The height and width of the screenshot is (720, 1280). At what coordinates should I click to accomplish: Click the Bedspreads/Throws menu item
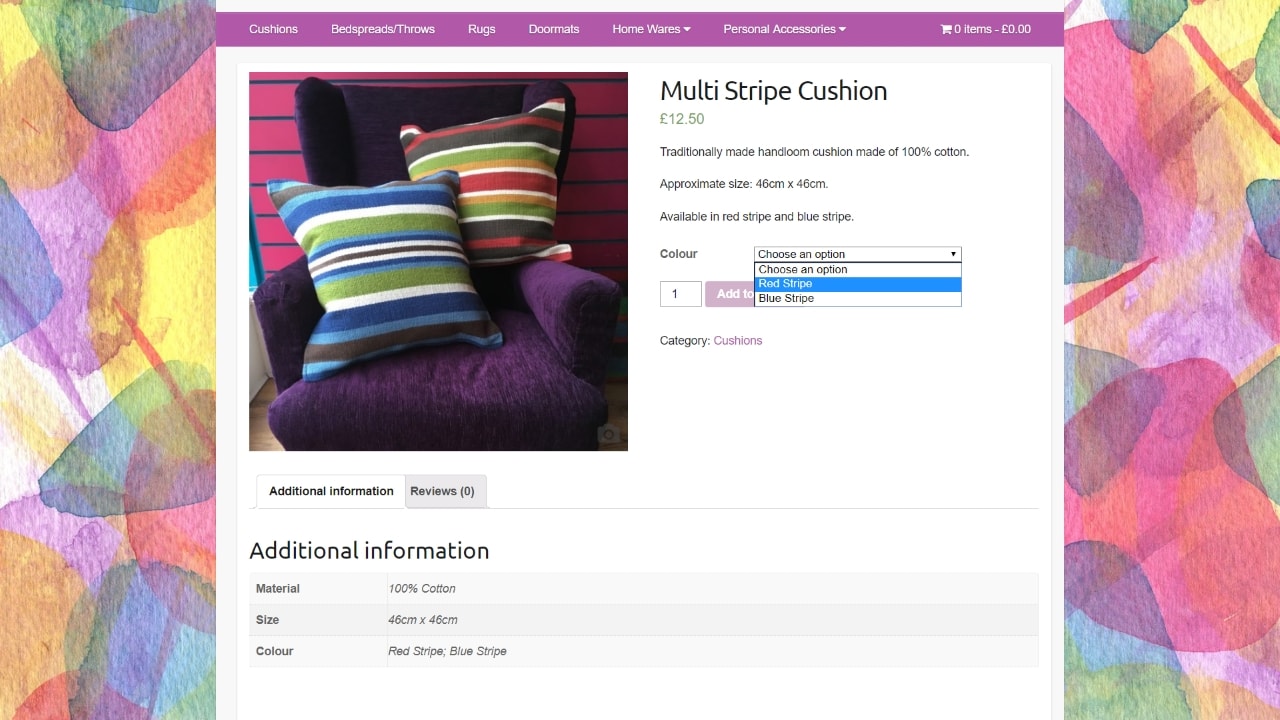pyautogui.click(x=382, y=29)
